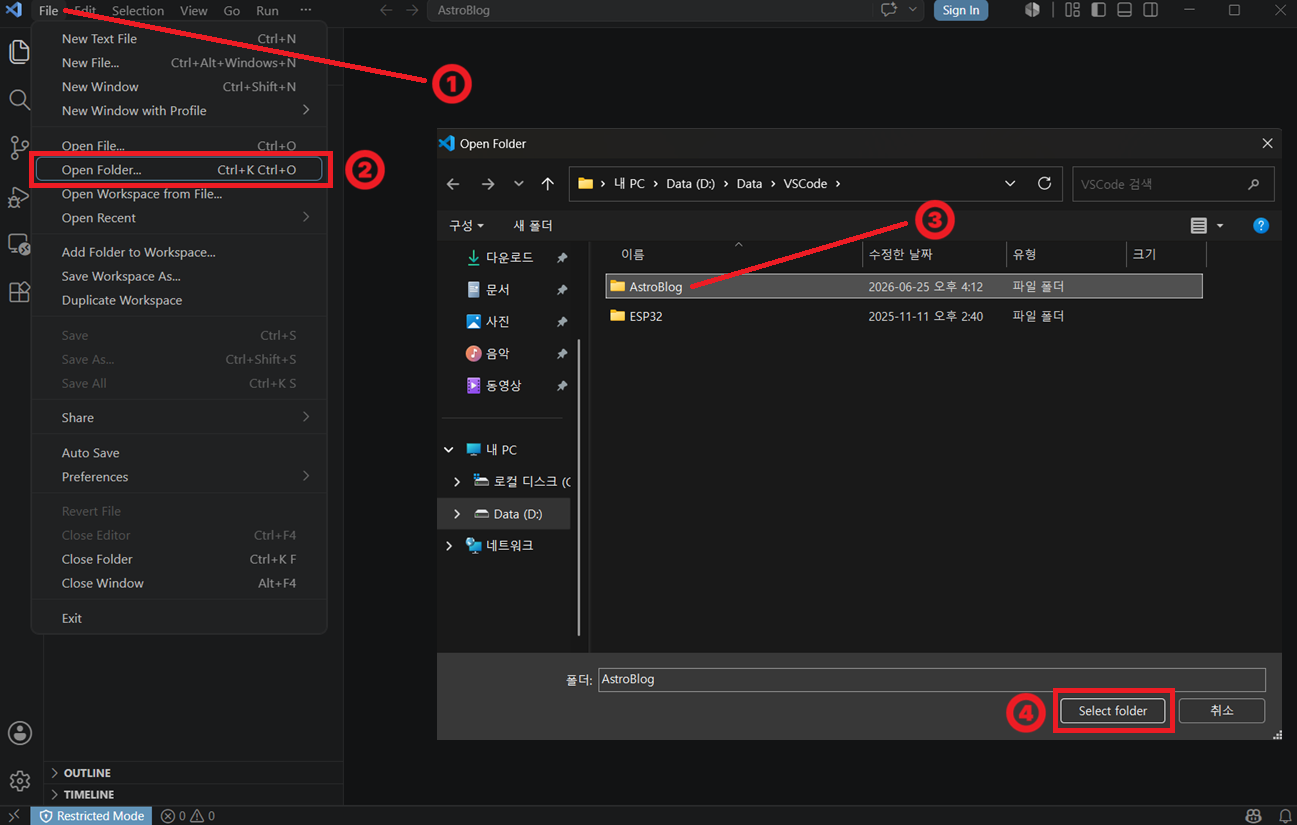This screenshot has width=1297, height=825.
Task: Click the 취소 cancel button
Action: click(x=1222, y=711)
